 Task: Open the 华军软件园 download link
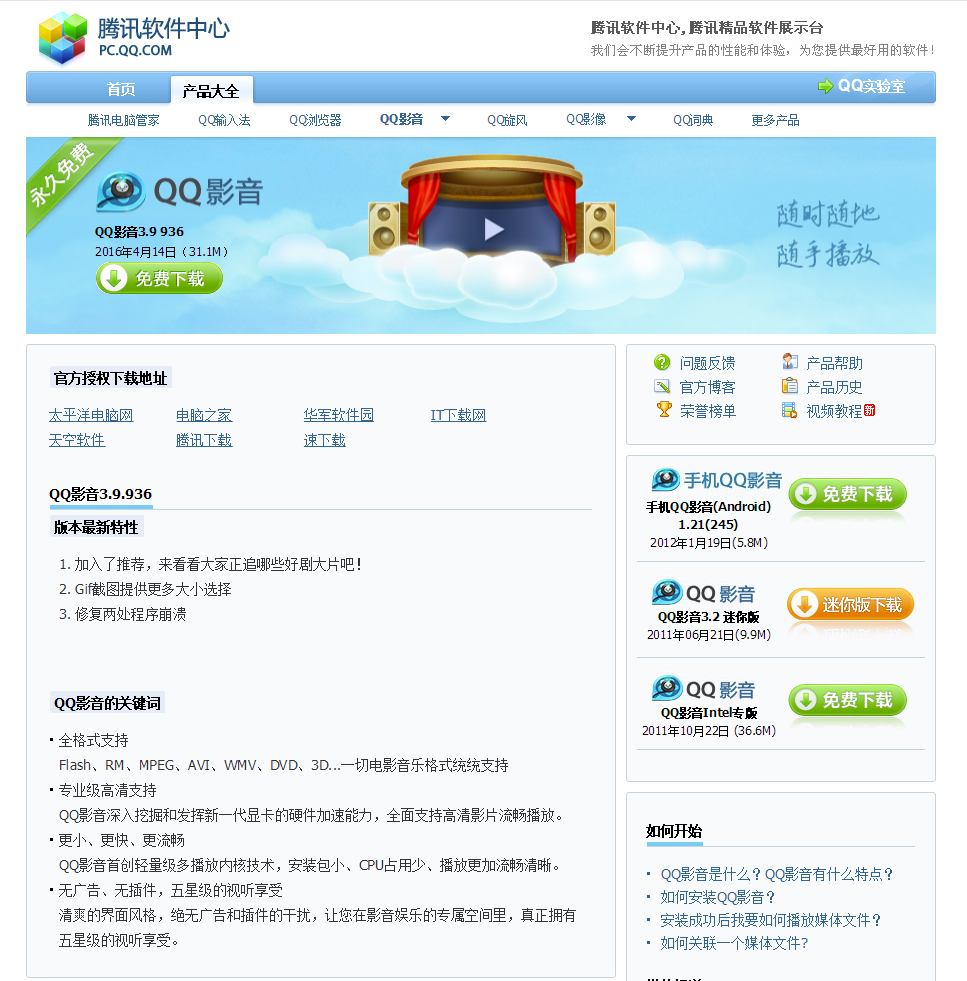(338, 415)
